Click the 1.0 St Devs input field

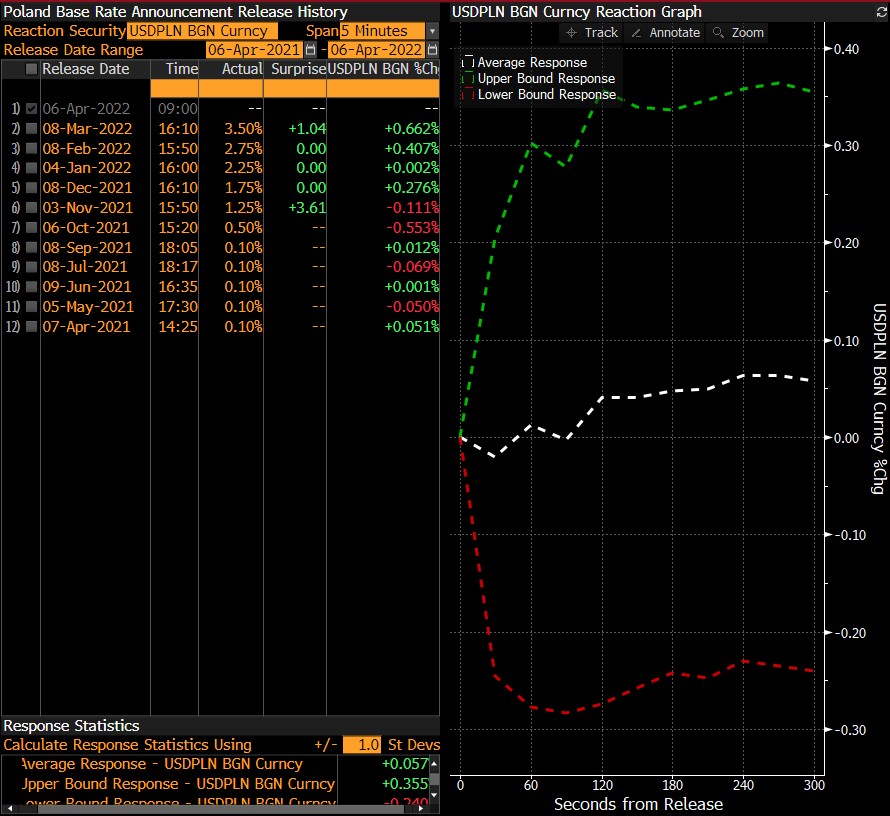[361, 745]
